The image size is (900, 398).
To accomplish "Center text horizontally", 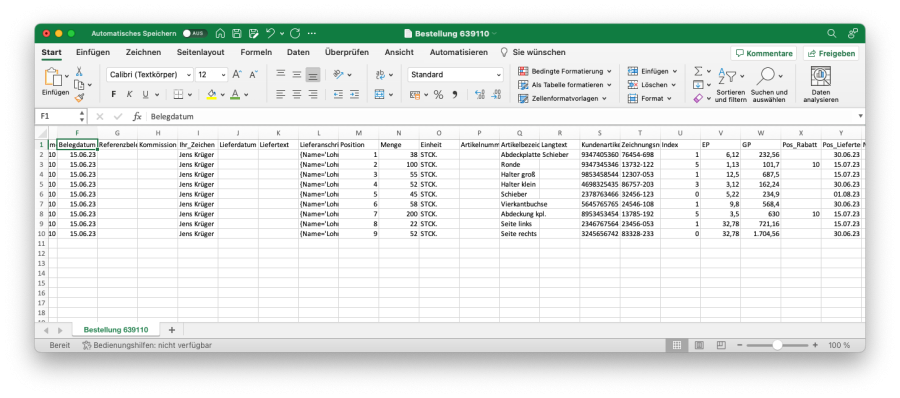I will (x=297, y=94).
